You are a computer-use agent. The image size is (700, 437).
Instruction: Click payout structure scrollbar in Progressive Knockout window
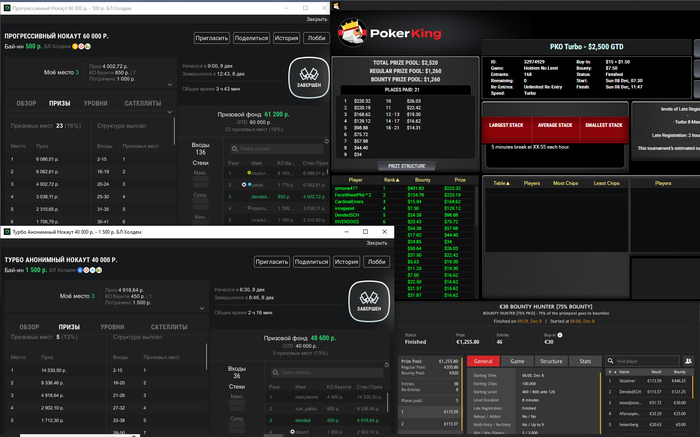(x=174, y=132)
